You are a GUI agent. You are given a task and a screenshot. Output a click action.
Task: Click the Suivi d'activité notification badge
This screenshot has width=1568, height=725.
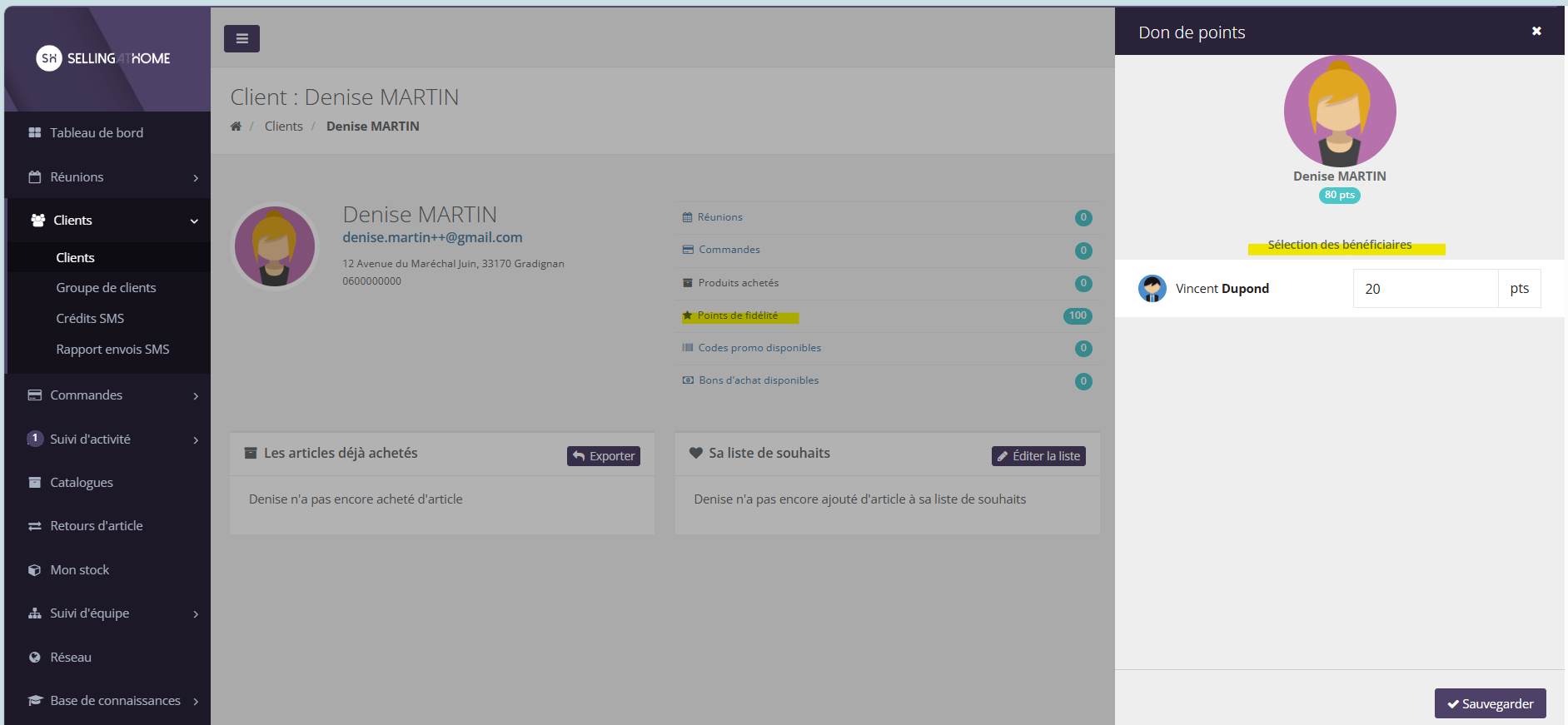35,439
